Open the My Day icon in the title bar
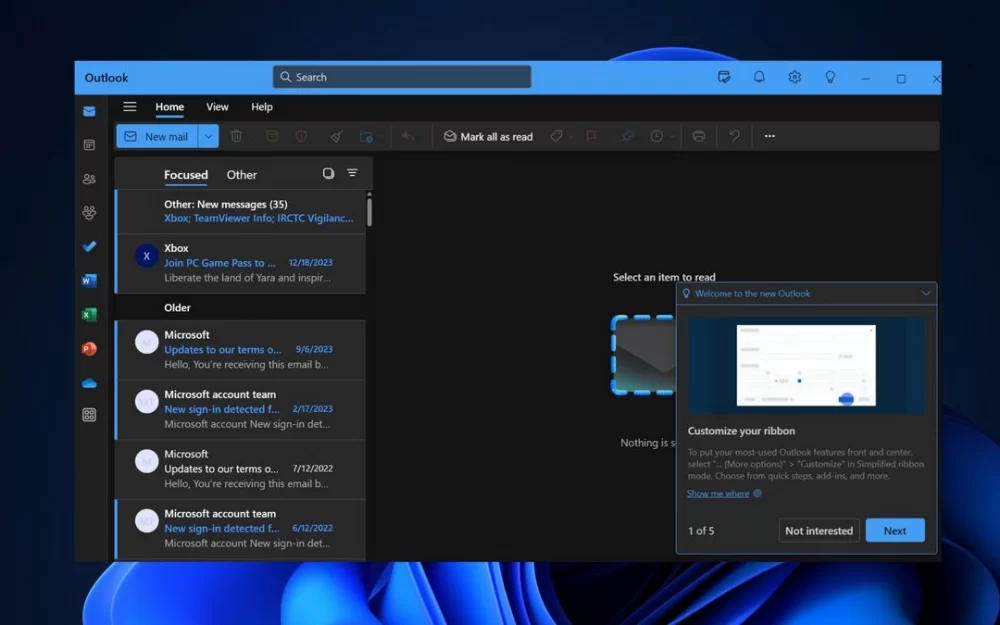The image size is (1000, 625). (x=724, y=77)
